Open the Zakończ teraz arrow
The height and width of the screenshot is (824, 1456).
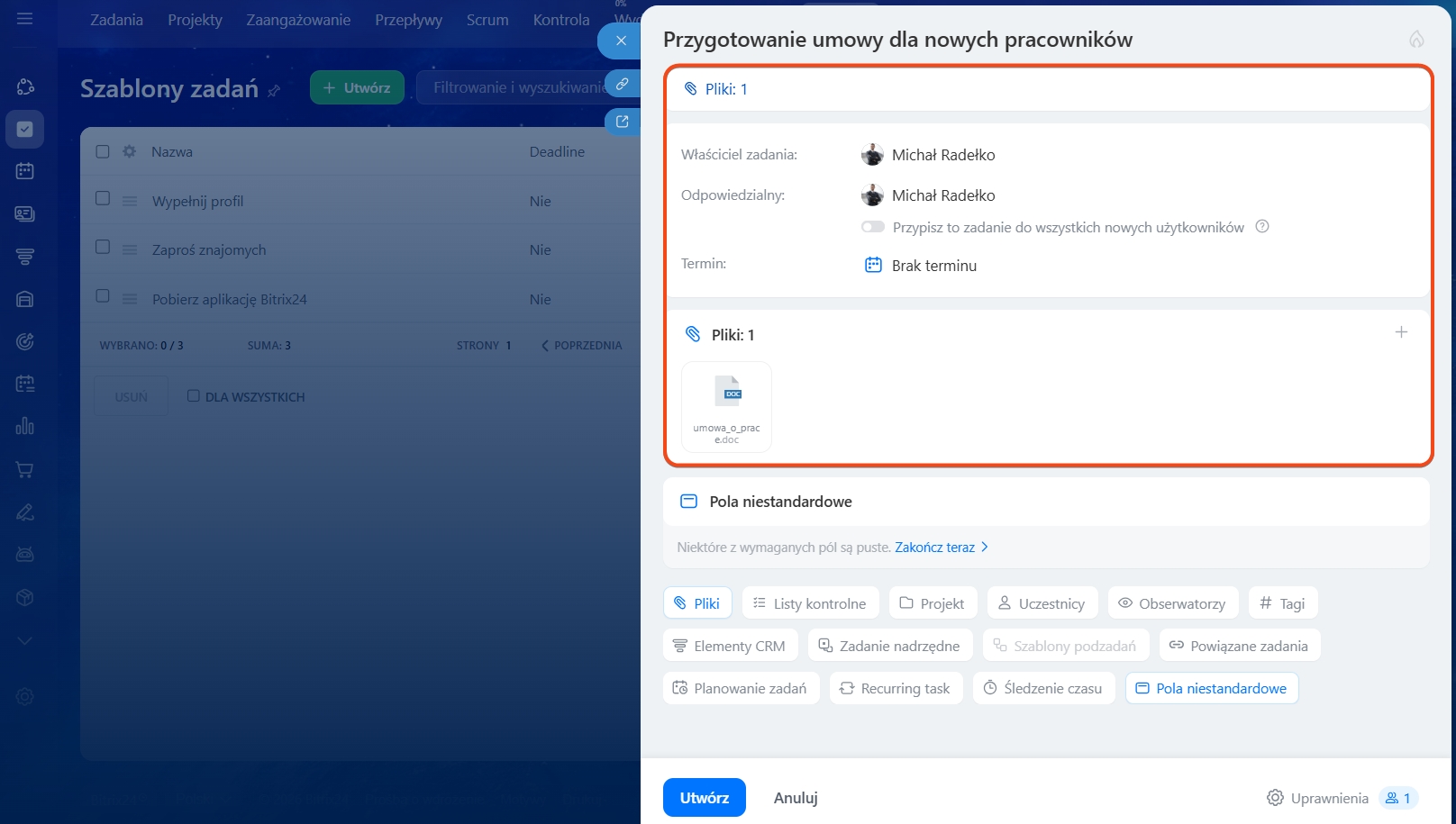tap(985, 547)
